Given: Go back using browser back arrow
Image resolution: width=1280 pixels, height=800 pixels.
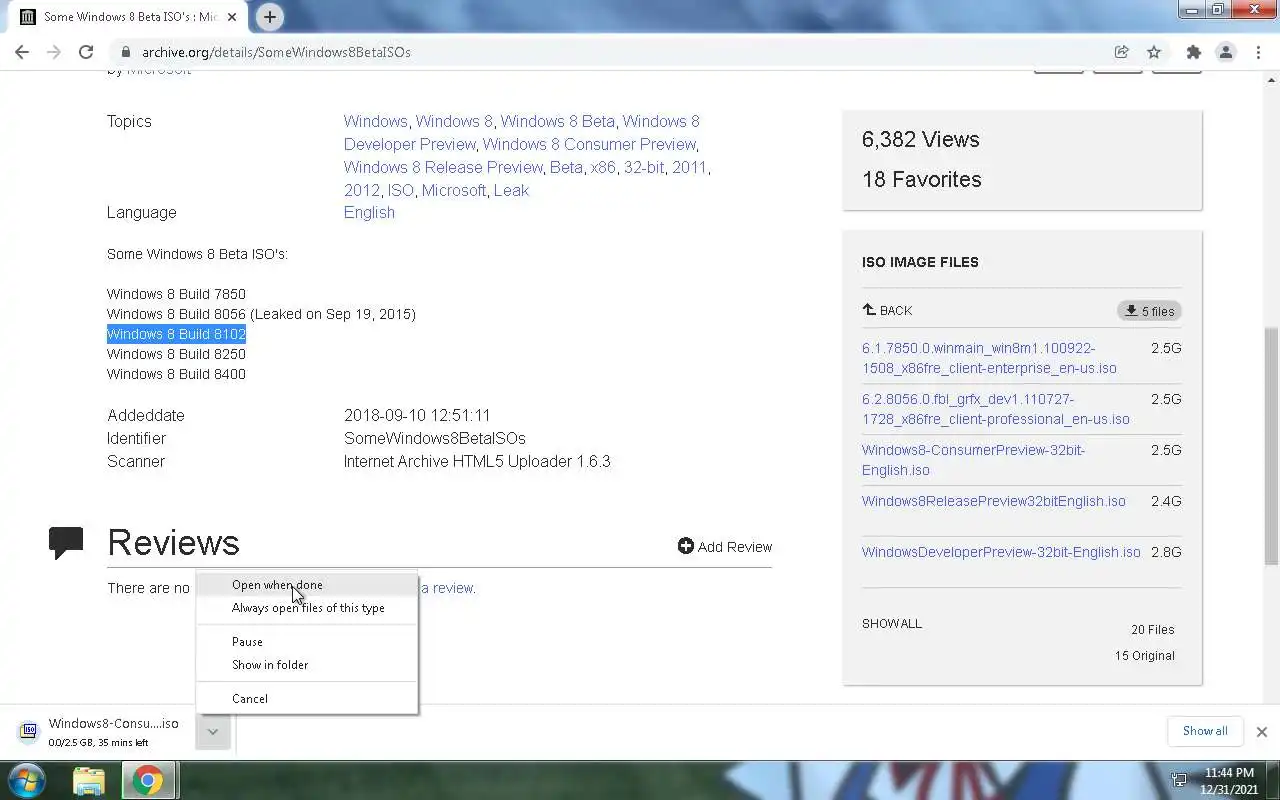Looking at the screenshot, I should pos(22,52).
